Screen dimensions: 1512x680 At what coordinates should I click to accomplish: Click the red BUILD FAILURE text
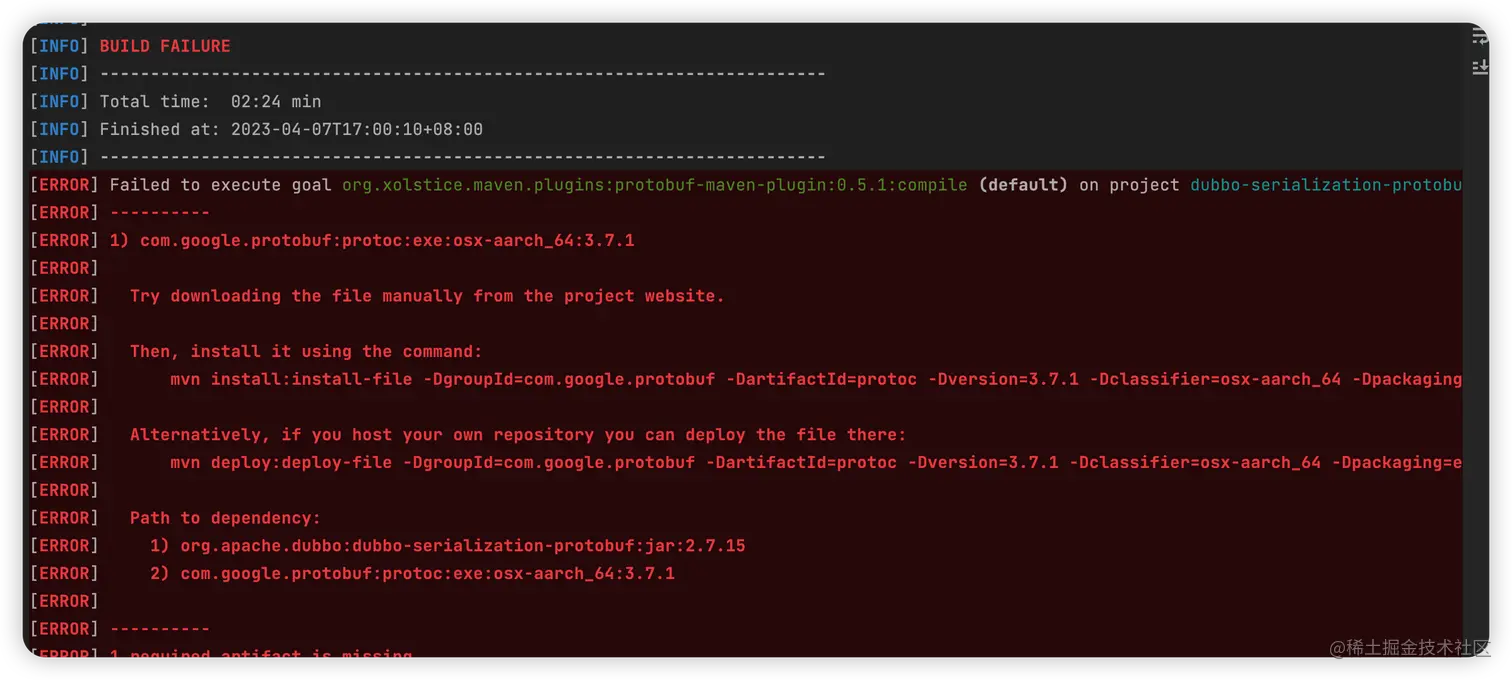(165, 46)
